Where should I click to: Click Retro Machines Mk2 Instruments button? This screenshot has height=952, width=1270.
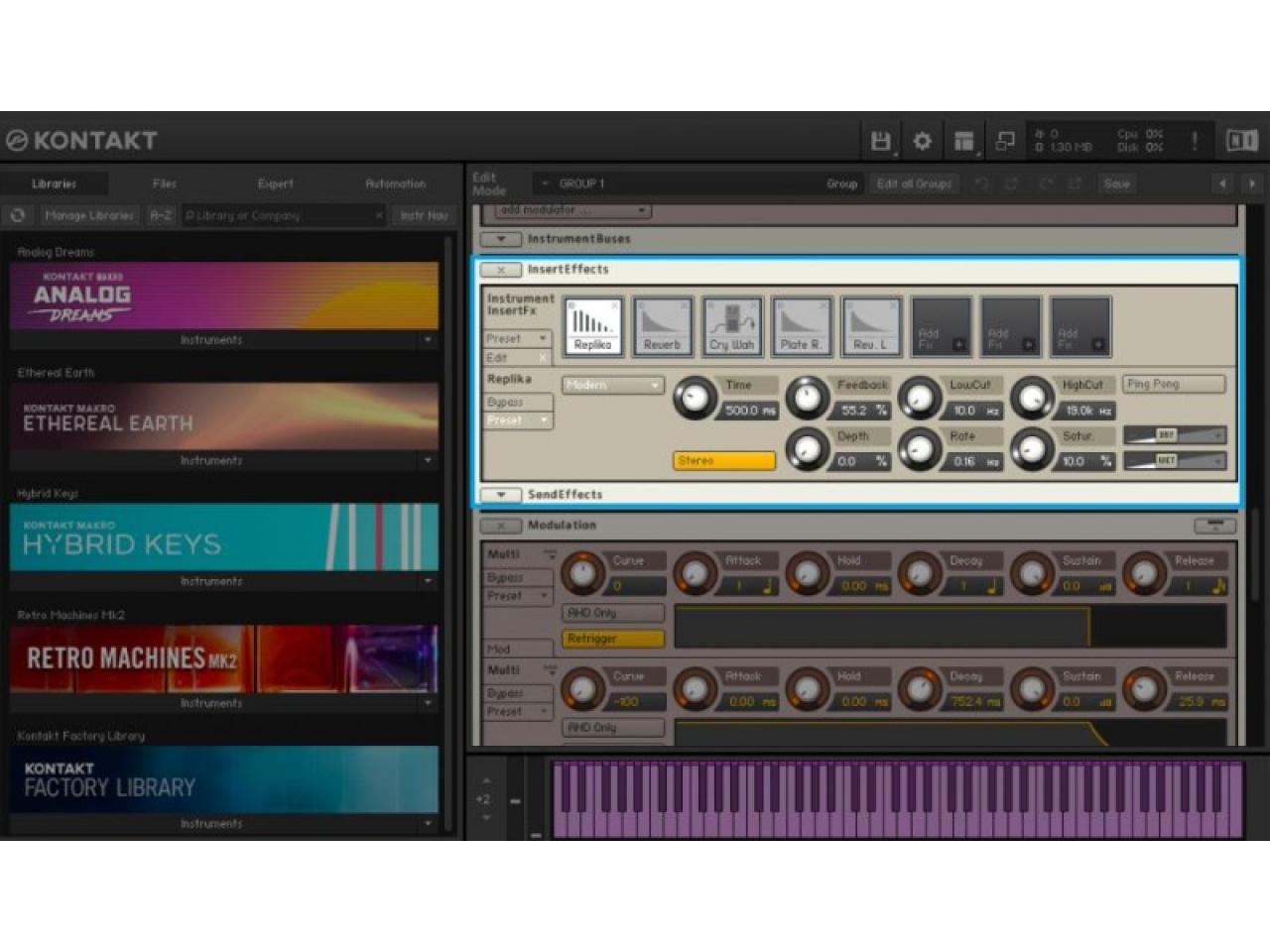click(211, 703)
